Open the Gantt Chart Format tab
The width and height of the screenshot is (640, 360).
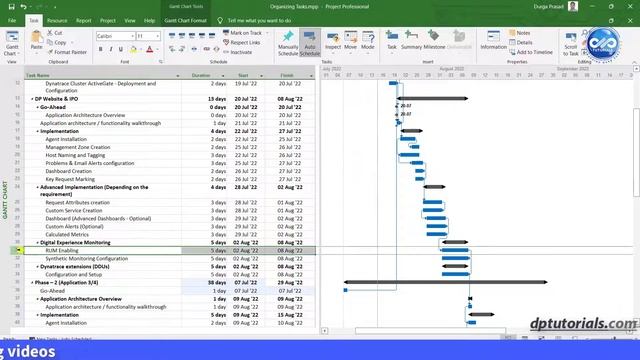coord(186,20)
